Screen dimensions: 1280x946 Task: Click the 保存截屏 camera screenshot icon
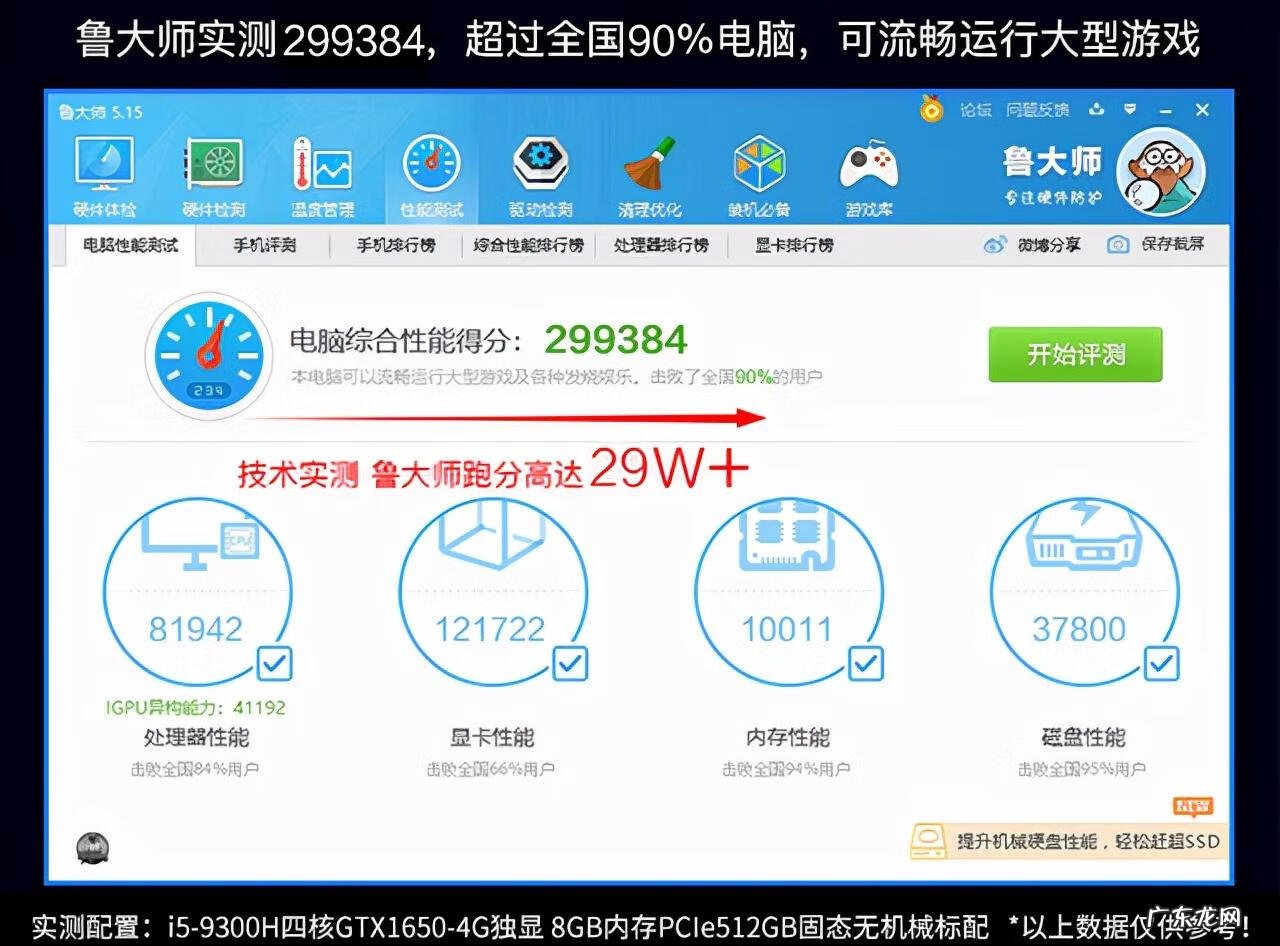point(1118,245)
